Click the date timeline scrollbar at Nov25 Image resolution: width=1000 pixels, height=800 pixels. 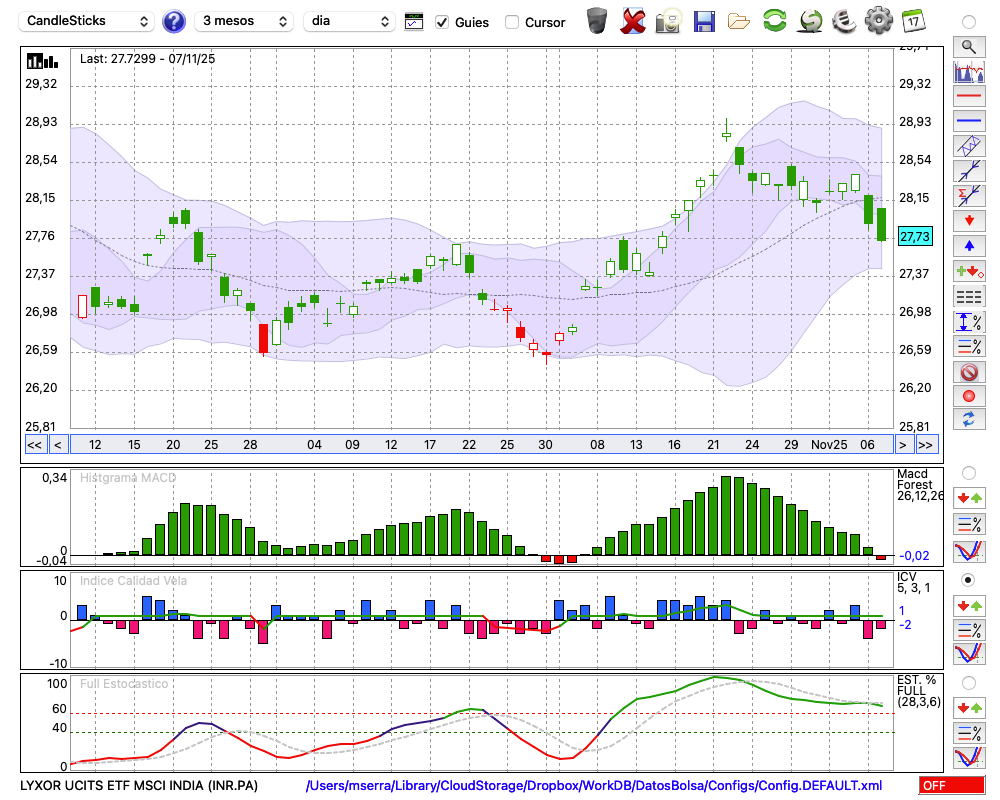click(x=828, y=444)
